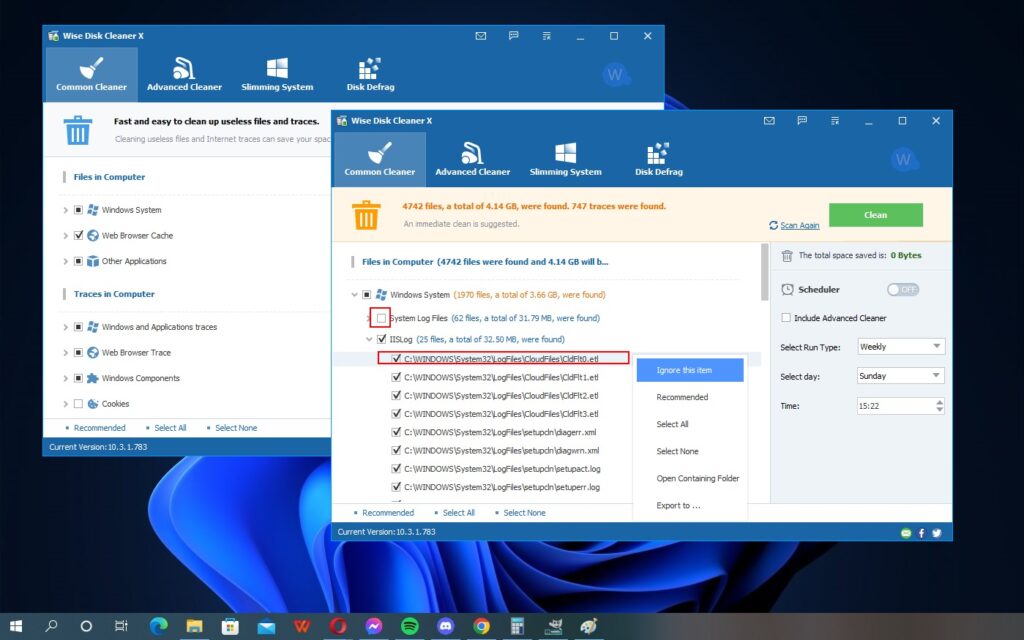The height and width of the screenshot is (640, 1024).
Task: Open Calculator from taskbar
Action: pyautogui.click(x=517, y=626)
